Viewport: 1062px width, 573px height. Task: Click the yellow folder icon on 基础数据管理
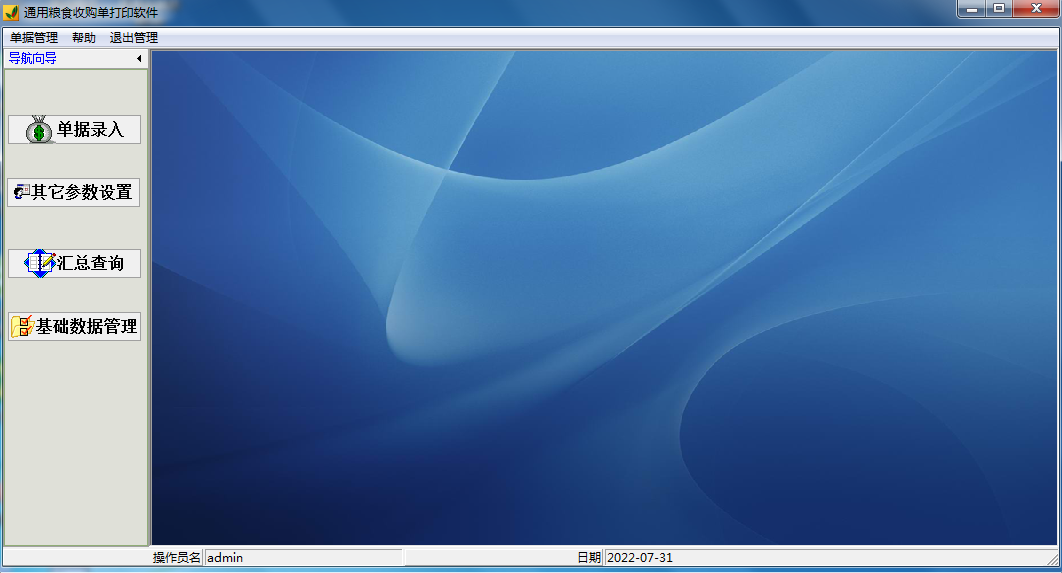coord(22,326)
